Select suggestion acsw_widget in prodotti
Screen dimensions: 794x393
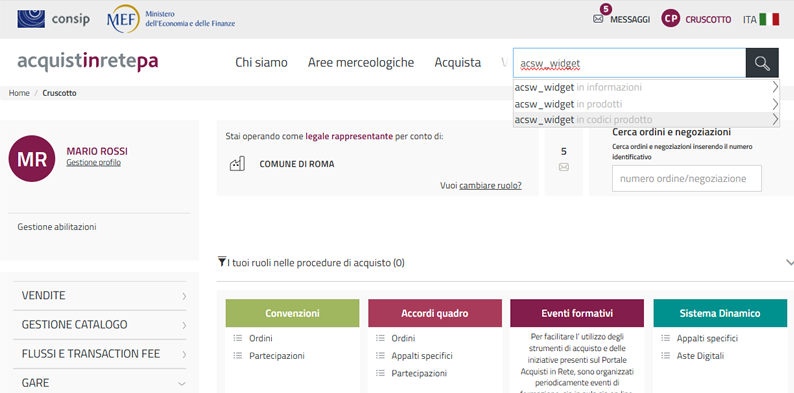(x=646, y=104)
